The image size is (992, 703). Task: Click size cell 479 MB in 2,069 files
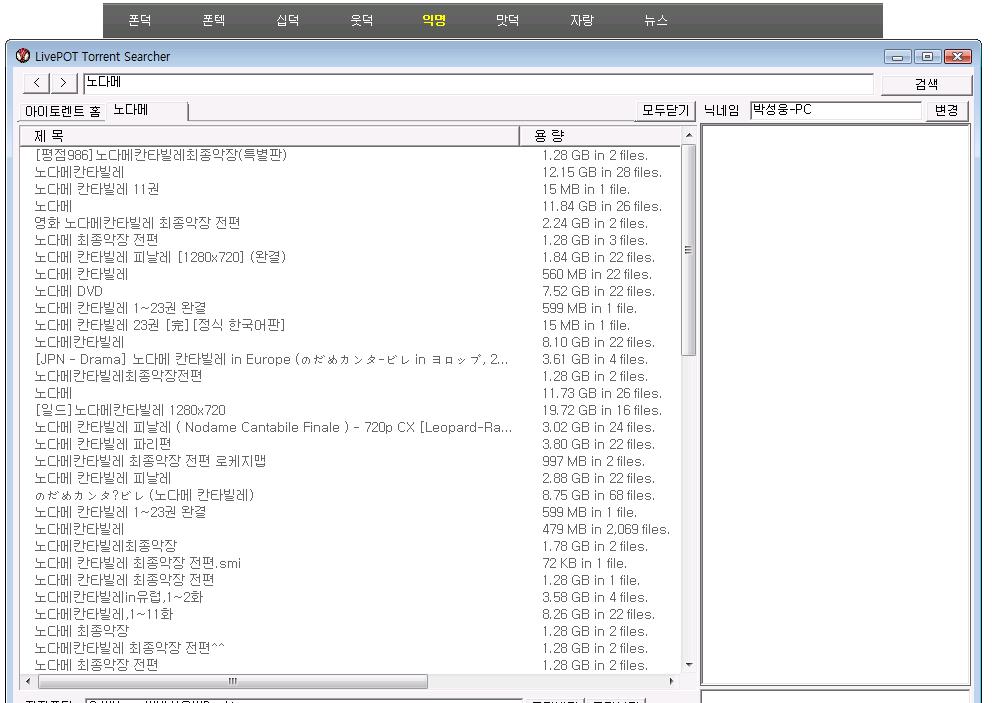point(606,530)
